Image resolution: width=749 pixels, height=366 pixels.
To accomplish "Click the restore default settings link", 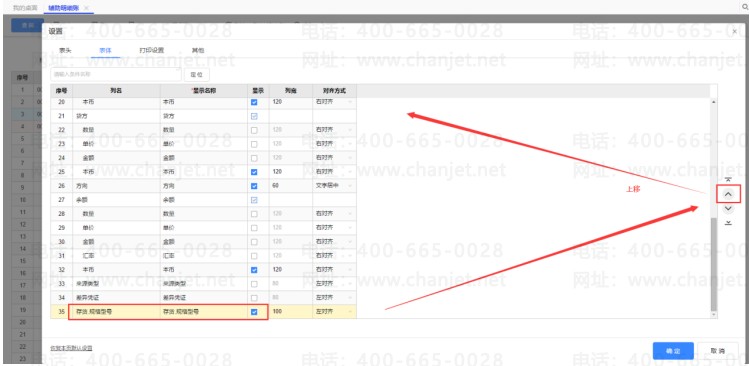I will pos(71,348).
